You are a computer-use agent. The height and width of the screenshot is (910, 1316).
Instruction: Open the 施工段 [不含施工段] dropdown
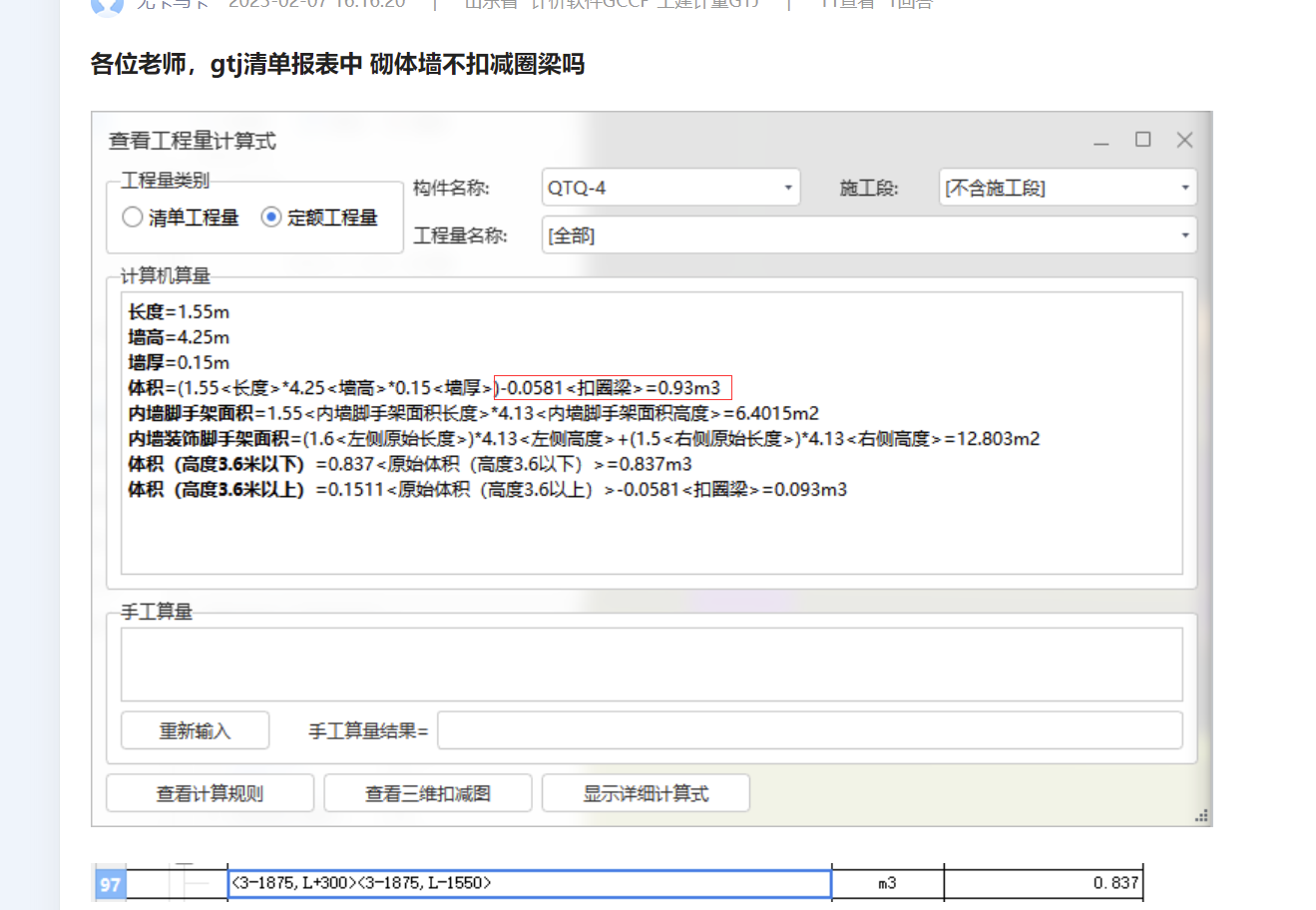tap(1068, 188)
